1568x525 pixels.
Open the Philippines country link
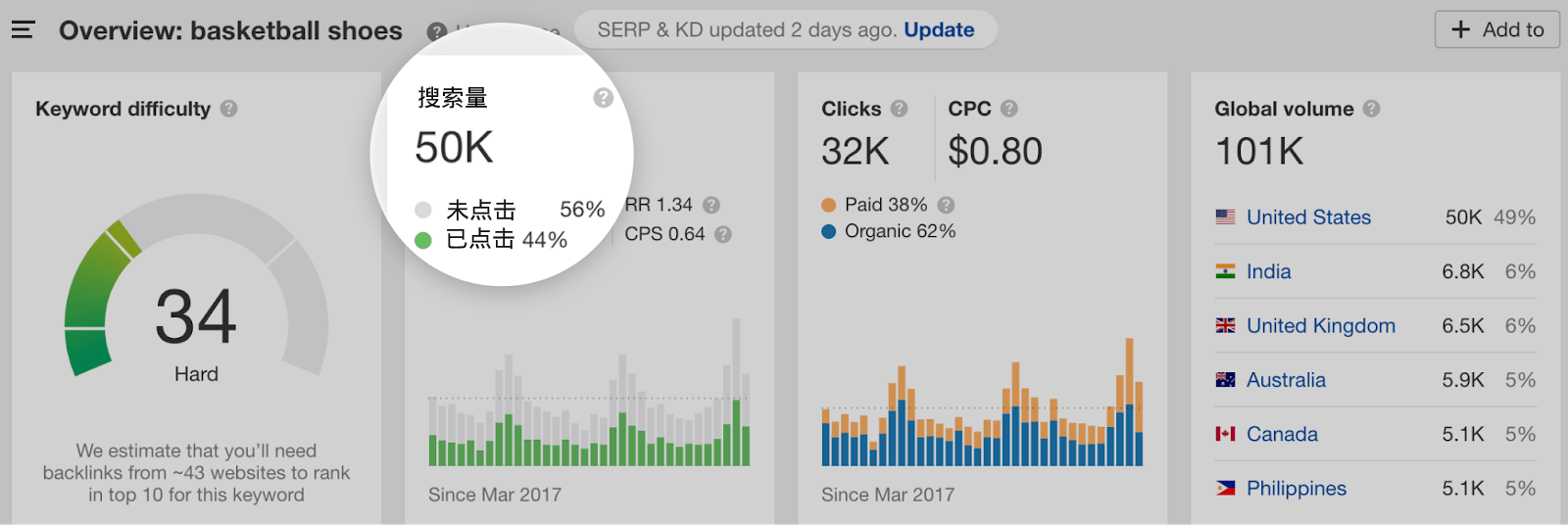point(1296,488)
